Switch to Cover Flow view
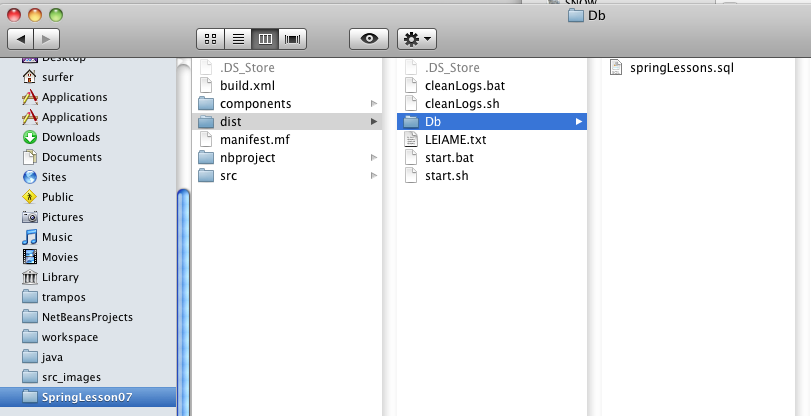 click(x=293, y=39)
